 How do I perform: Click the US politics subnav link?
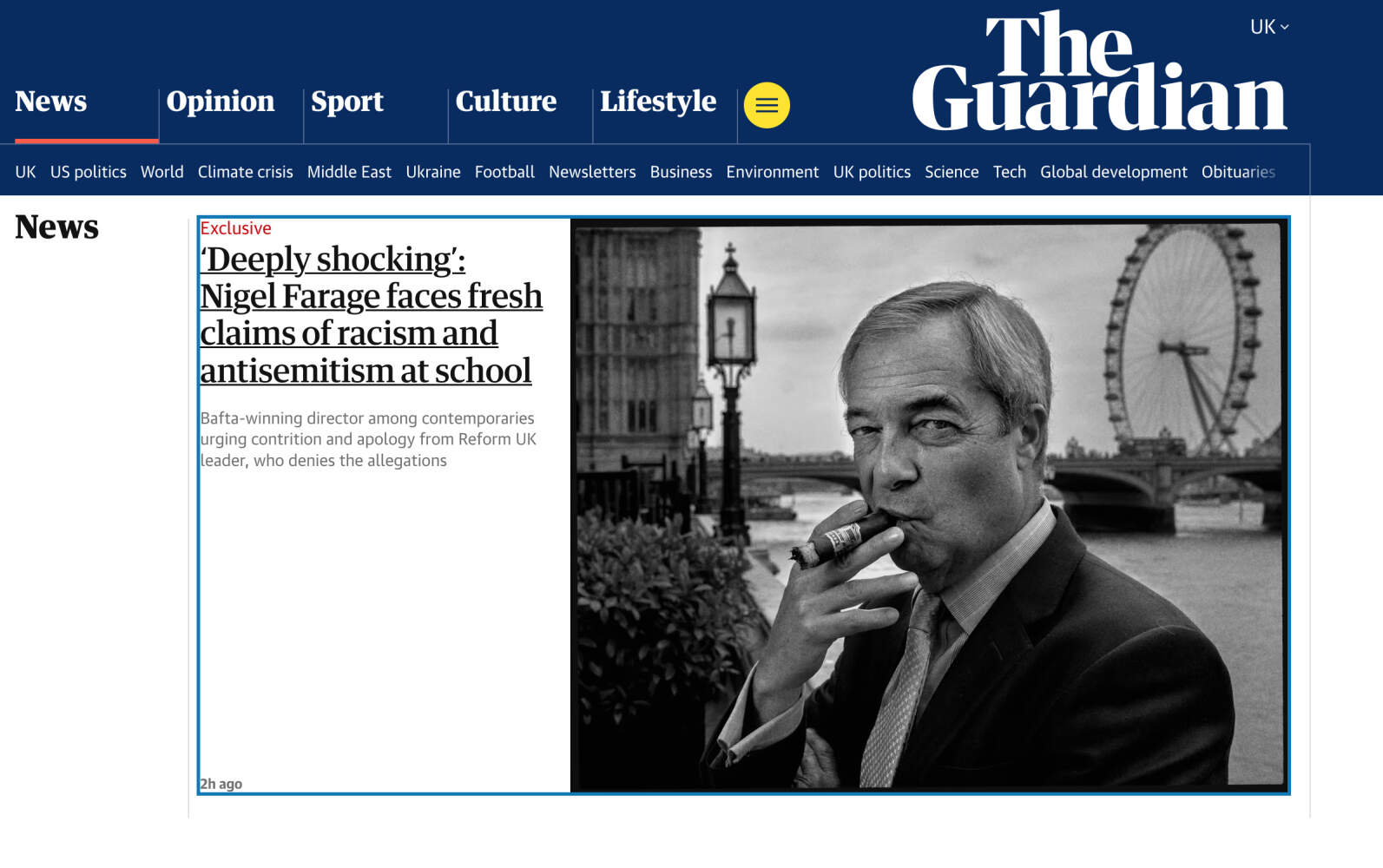[89, 172]
